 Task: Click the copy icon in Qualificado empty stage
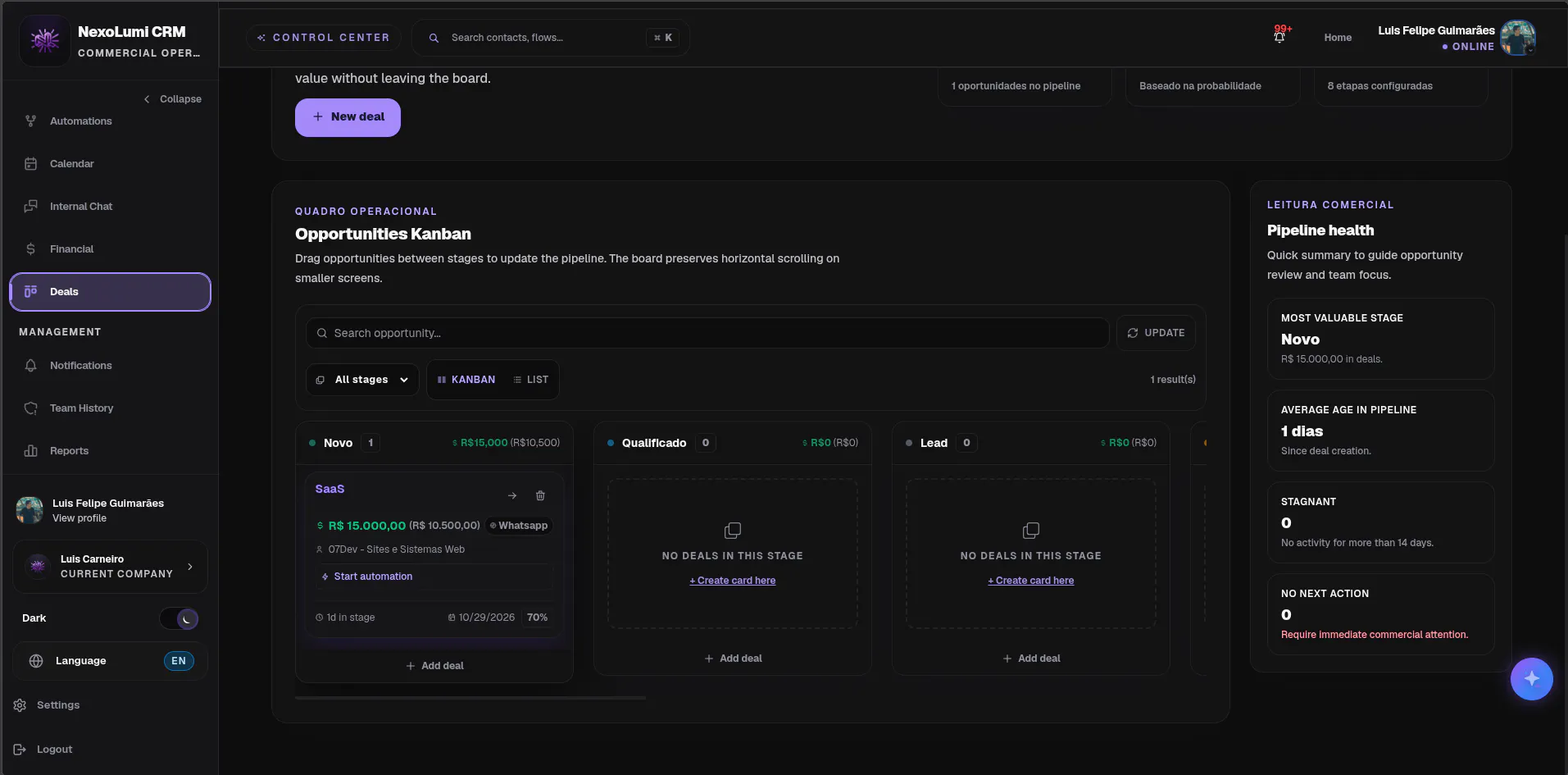click(x=733, y=531)
